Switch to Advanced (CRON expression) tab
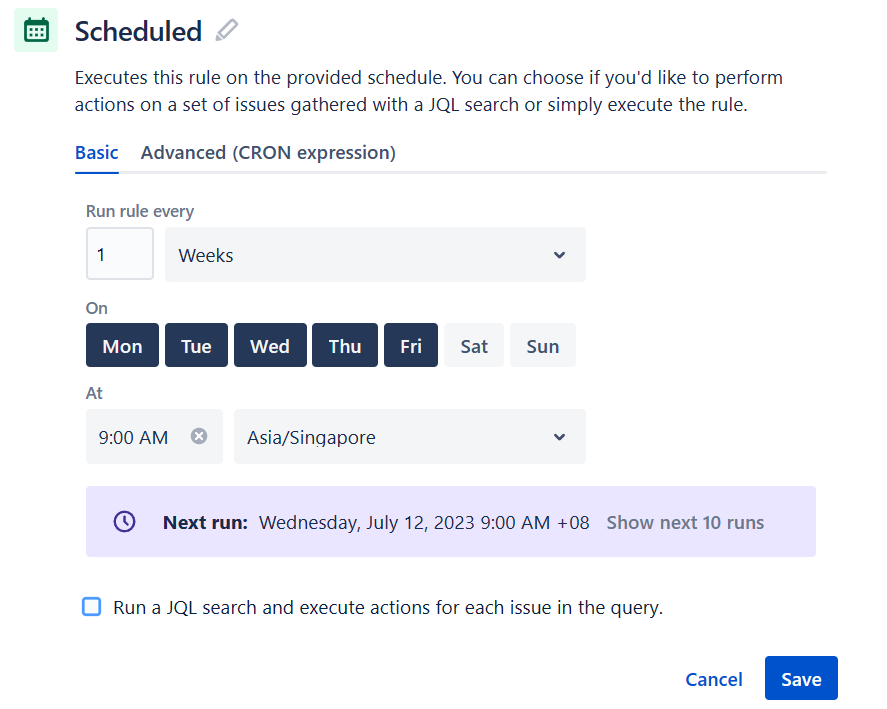Image resolution: width=887 pixels, height=709 pixels. (268, 153)
